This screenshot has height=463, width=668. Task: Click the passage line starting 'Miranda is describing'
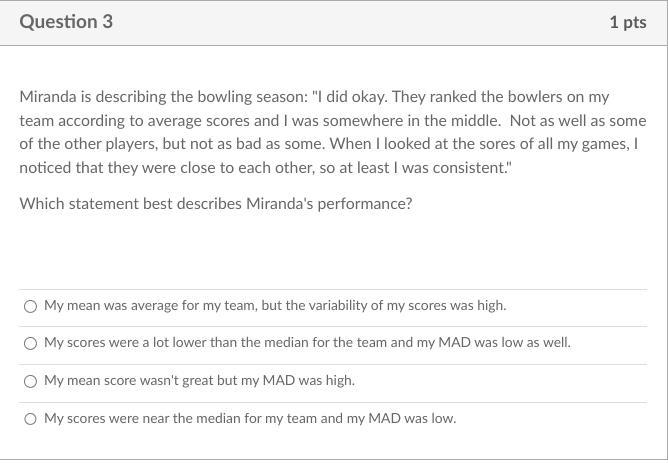click(314, 97)
